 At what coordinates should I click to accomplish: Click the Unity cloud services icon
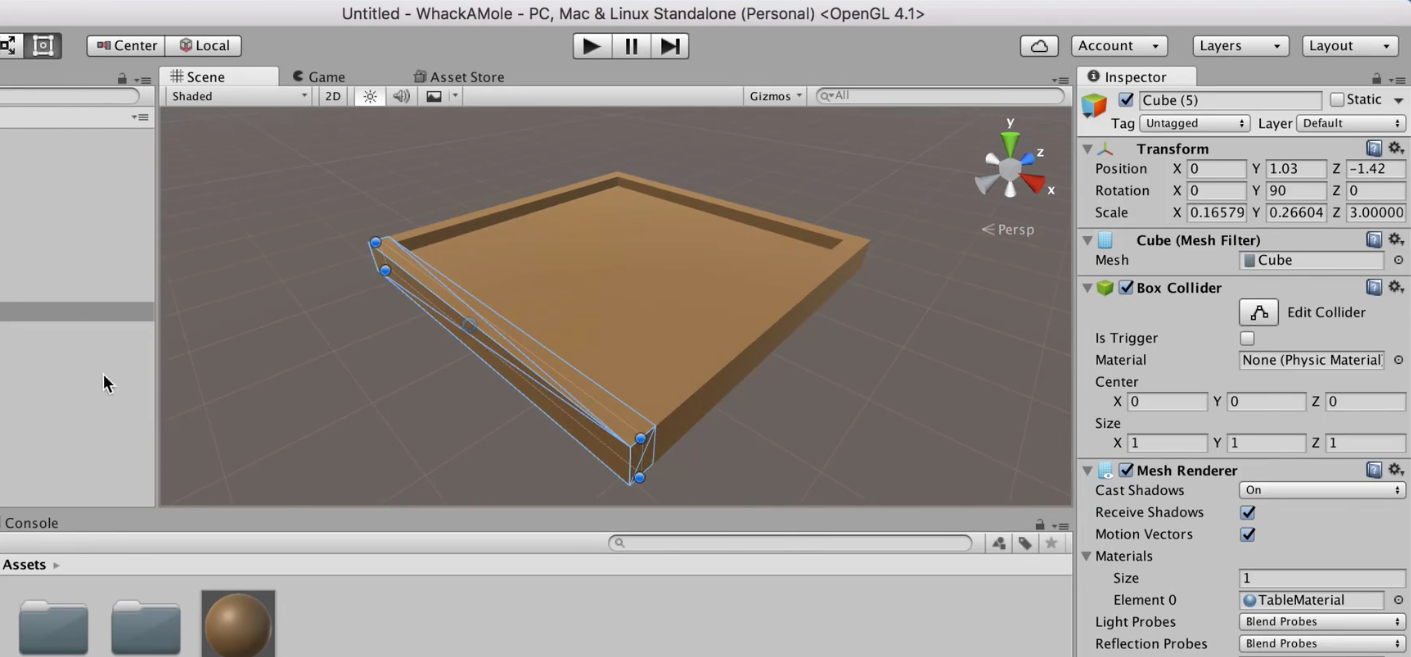(x=1038, y=46)
